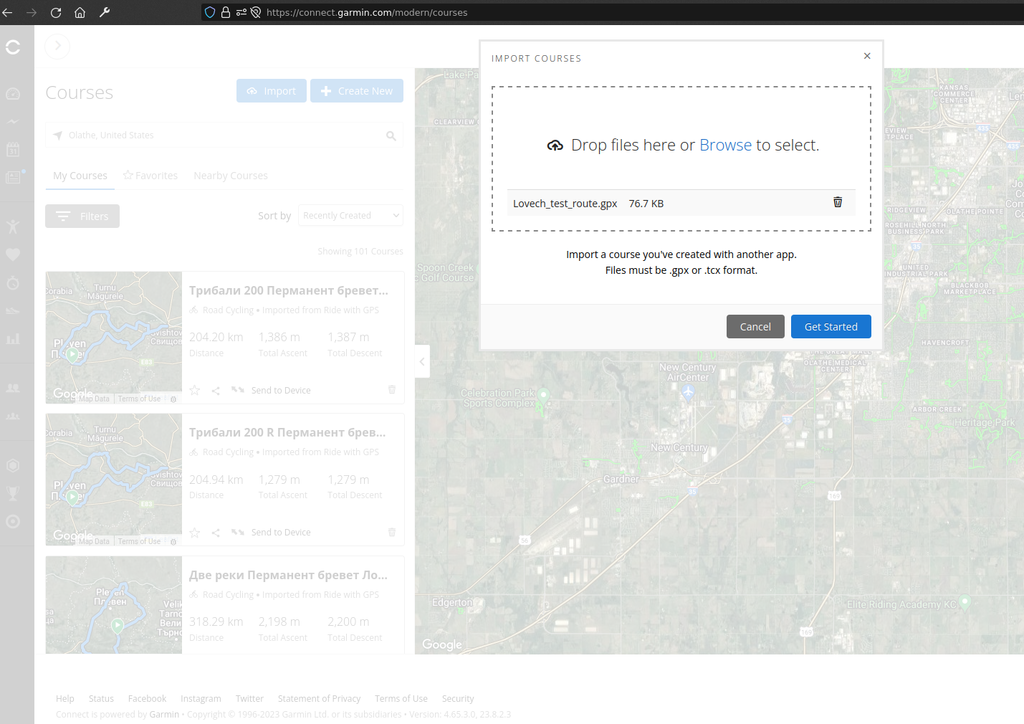Collapse the course list panel with the arrow
Image resolution: width=1024 pixels, height=724 pixels.
422,361
